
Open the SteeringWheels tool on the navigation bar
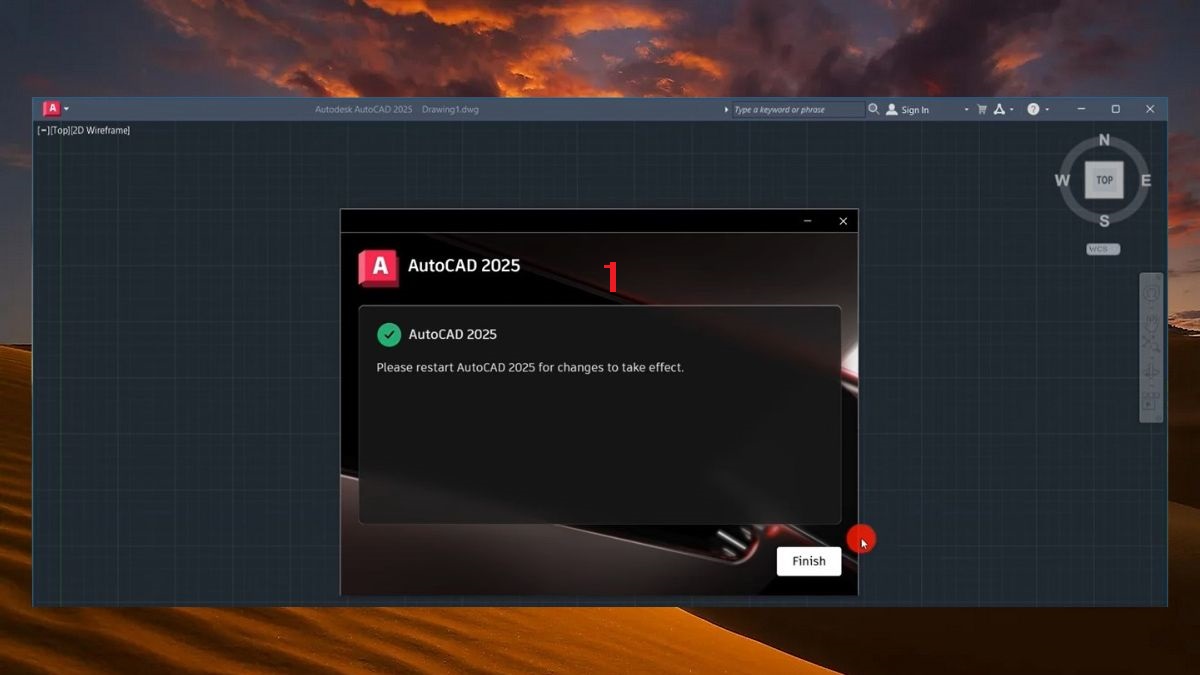pyautogui.click(x=1151, y=294)
